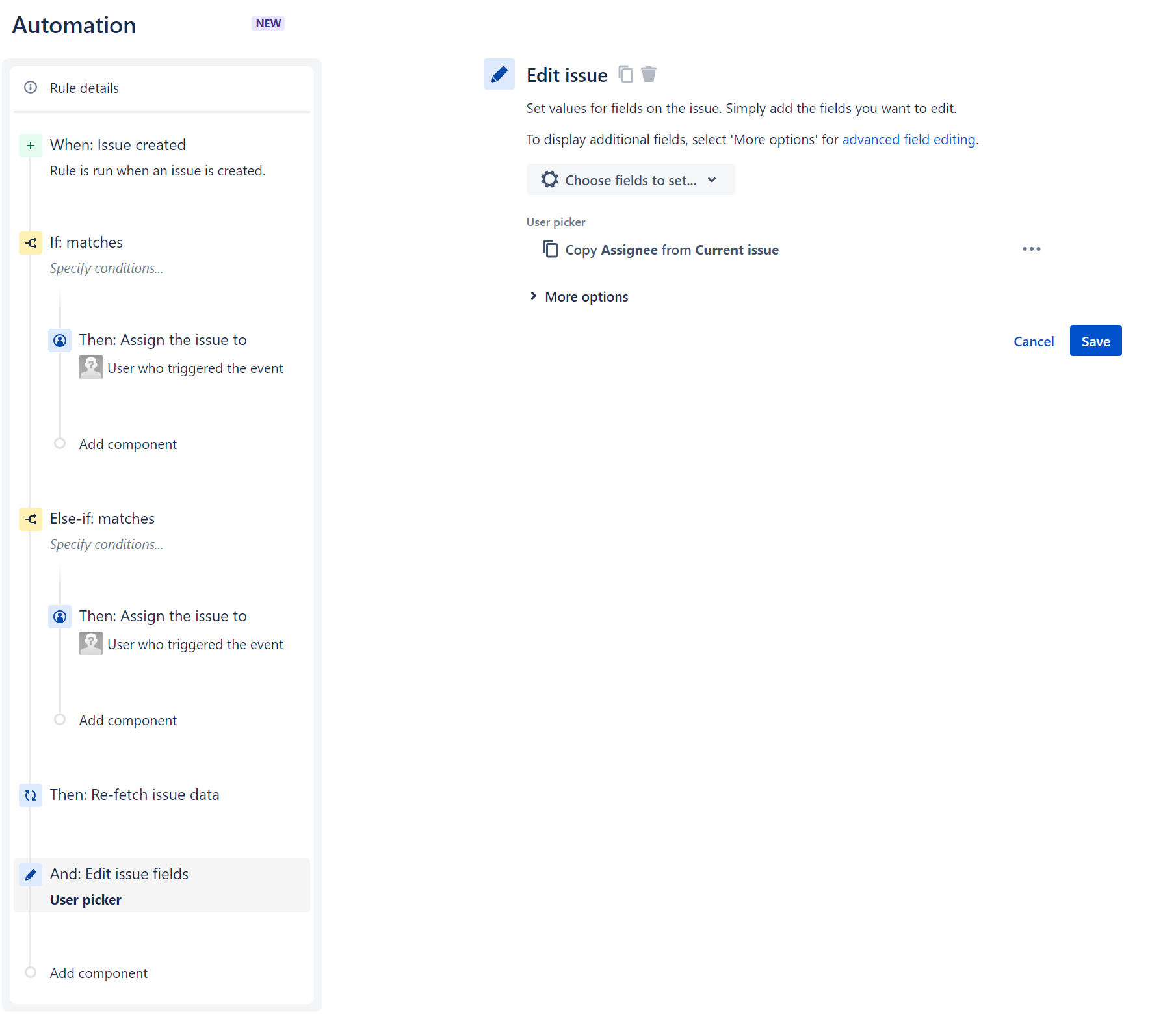Click Specify conditions under If: matches
The height and width of the screenshot is (1030, 1176).
pos(107,268)
